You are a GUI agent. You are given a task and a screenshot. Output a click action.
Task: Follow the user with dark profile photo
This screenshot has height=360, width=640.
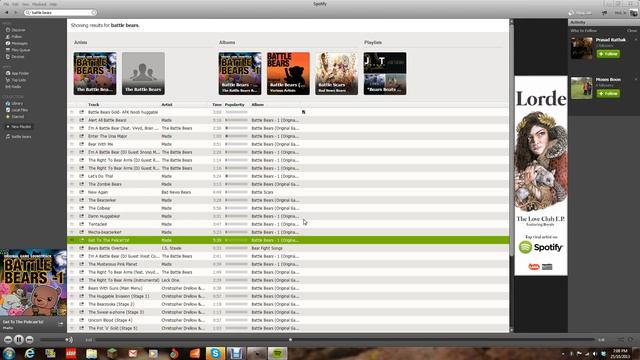[608, 54]
